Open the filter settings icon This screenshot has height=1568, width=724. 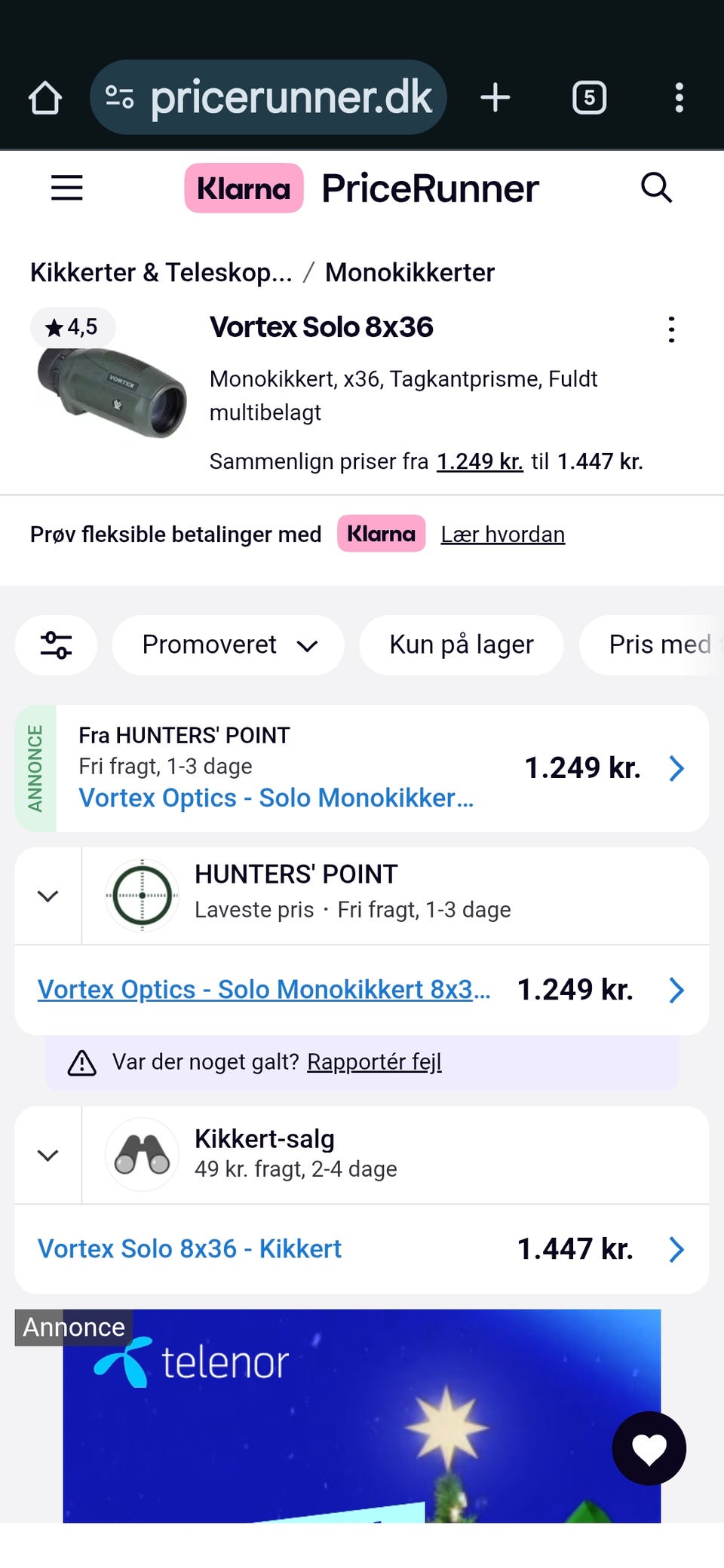coord(56,645)
